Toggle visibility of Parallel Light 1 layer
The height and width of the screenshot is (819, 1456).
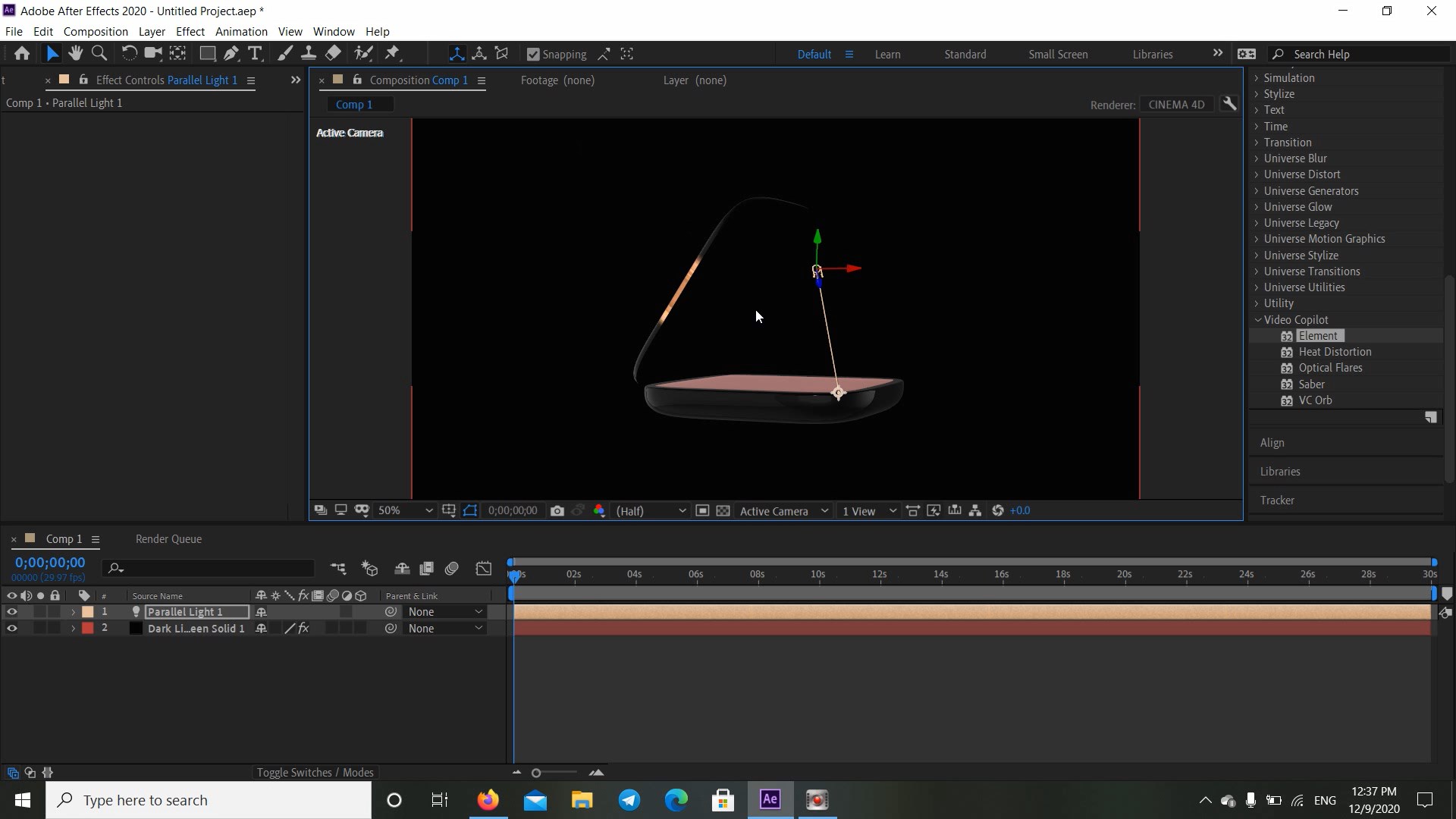click(11, 611)
